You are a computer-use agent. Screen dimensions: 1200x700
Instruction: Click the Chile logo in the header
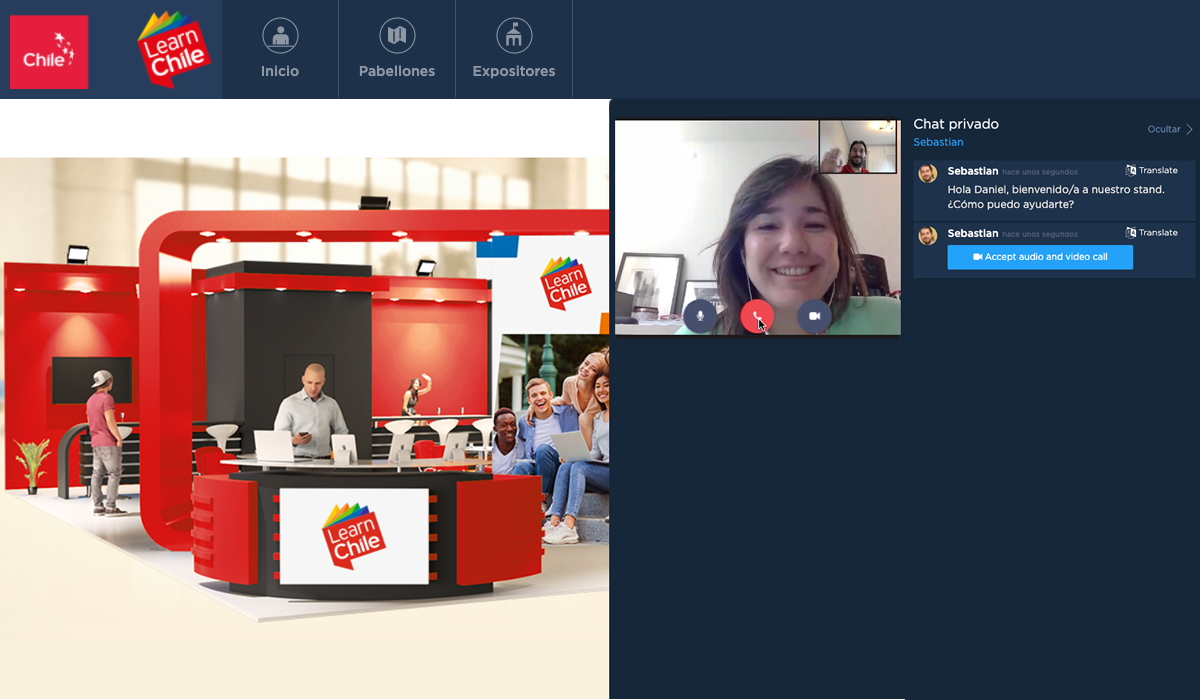point(49,52)
